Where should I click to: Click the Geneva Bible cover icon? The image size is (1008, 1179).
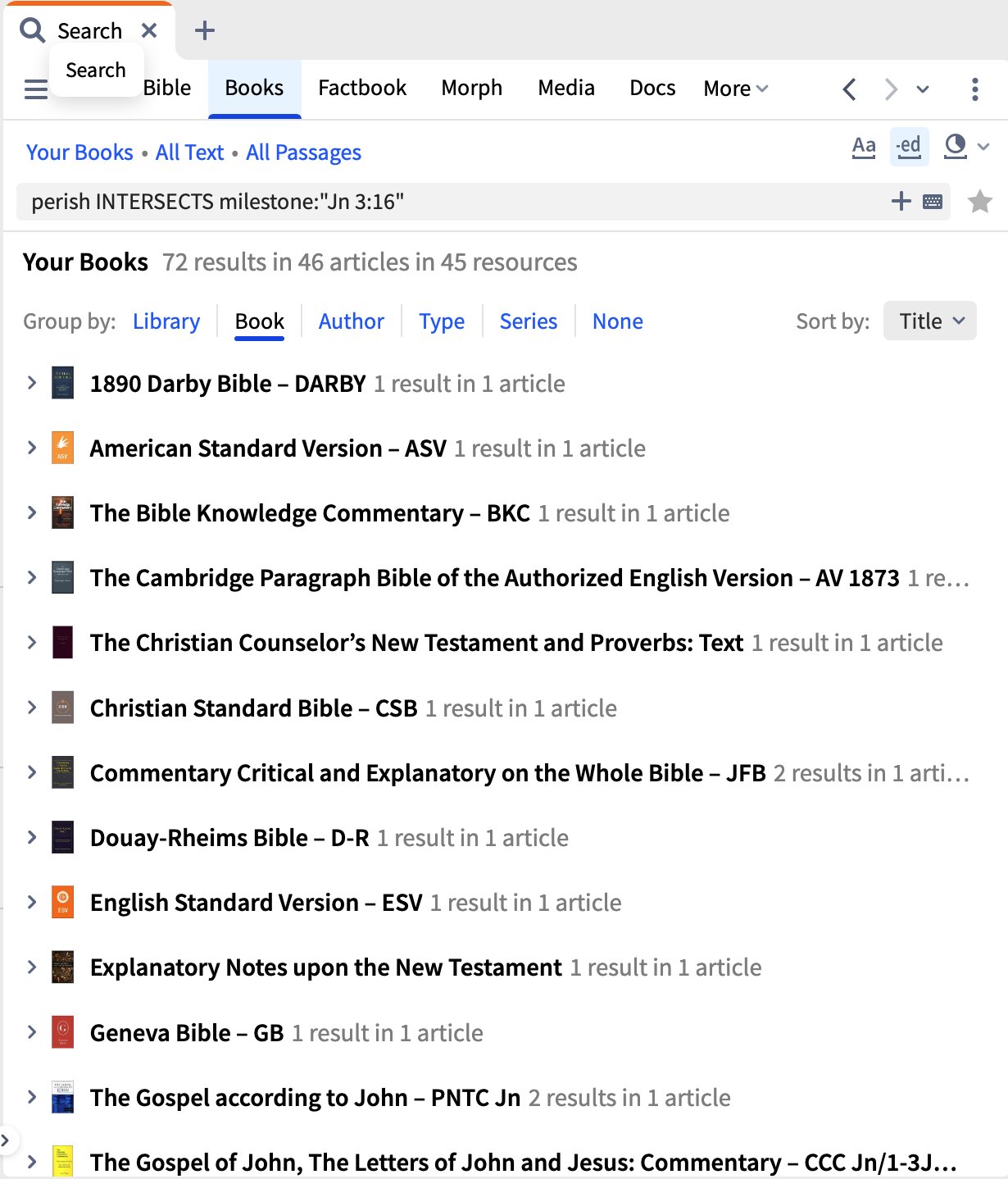point(62,1032)
